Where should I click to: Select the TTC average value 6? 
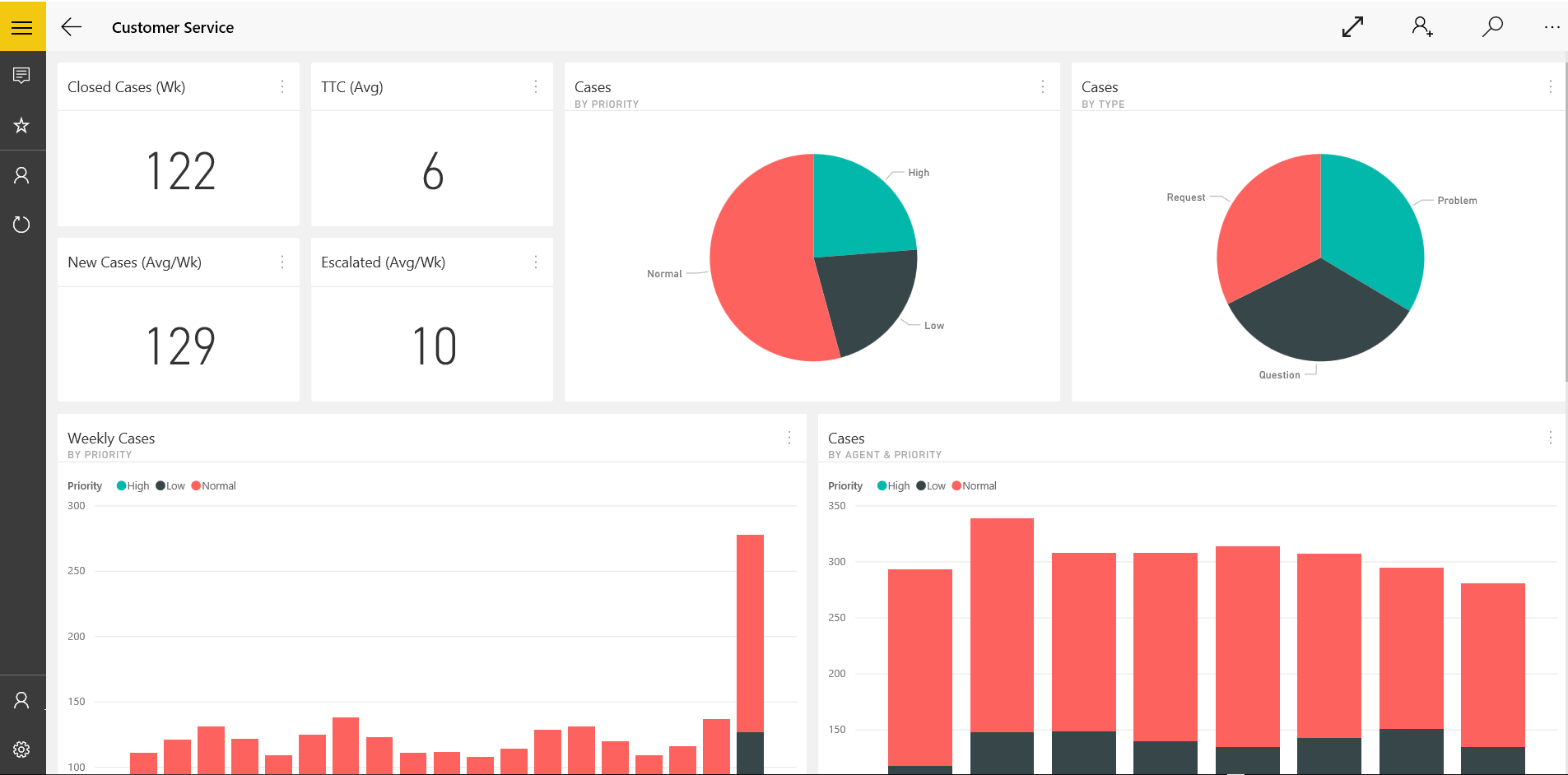(433, 172)
